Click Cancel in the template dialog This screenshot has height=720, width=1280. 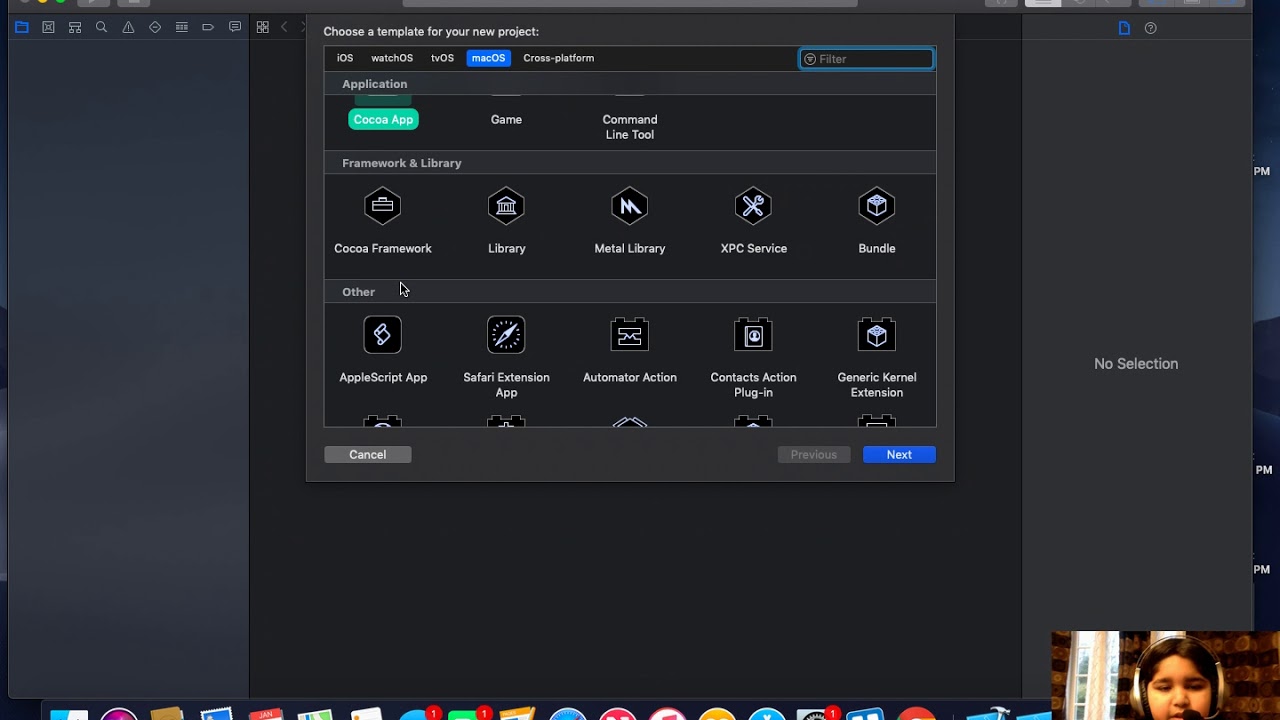pos(367,455)
